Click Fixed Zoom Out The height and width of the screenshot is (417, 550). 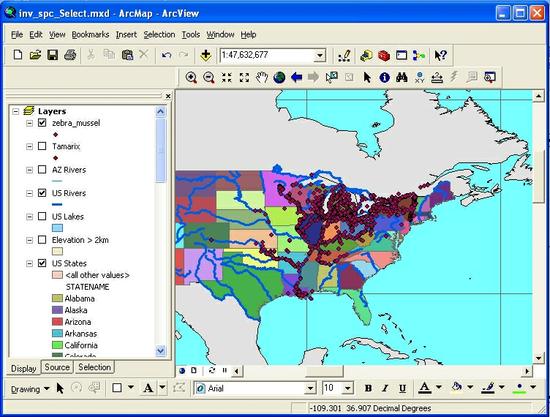(x=244, y=78)
